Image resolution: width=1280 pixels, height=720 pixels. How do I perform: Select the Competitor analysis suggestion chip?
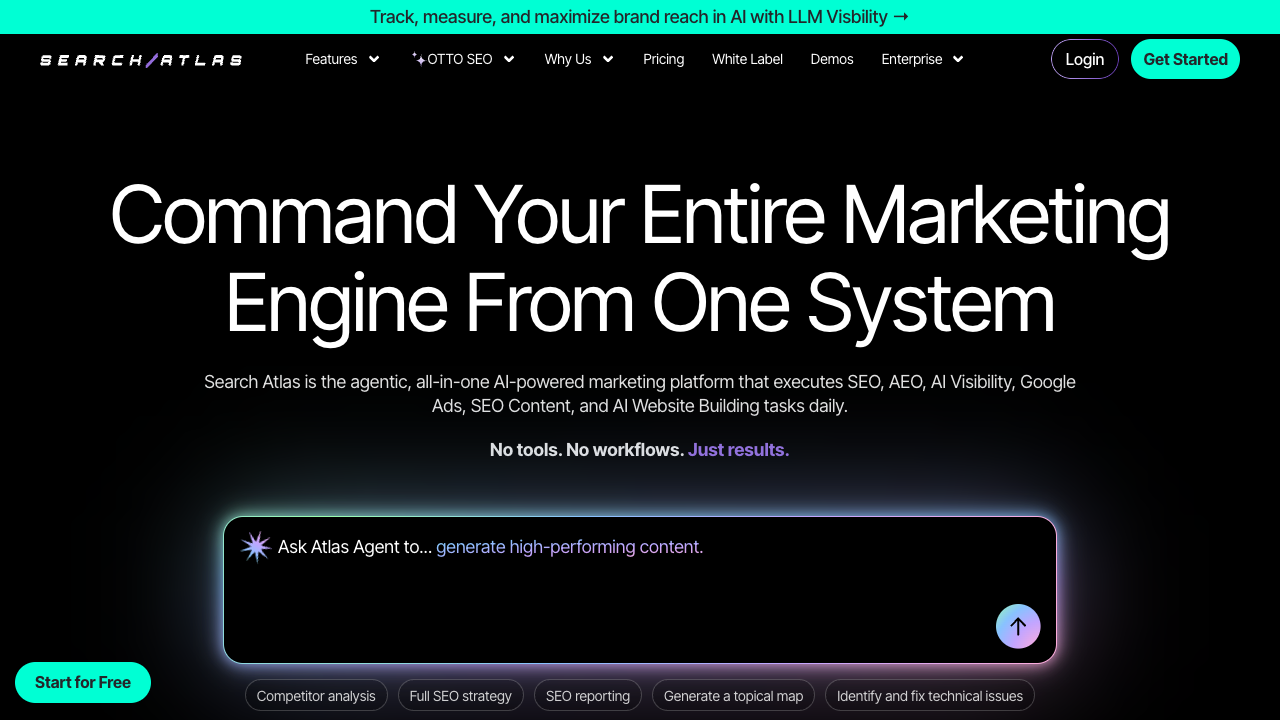316,695
